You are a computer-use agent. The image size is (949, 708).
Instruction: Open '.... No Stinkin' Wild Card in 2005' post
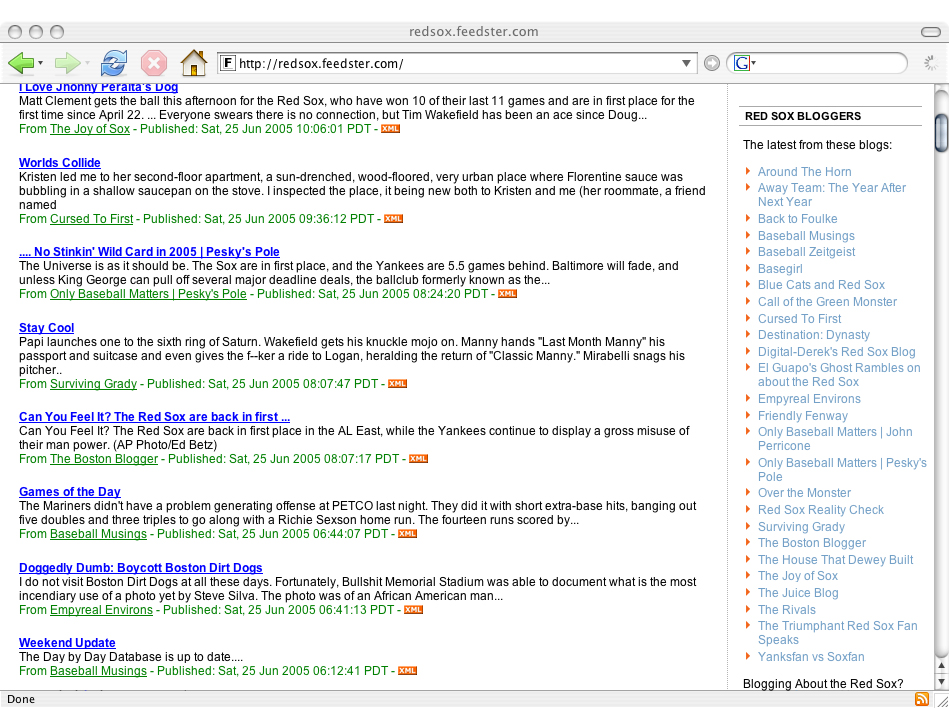(149, 252)
